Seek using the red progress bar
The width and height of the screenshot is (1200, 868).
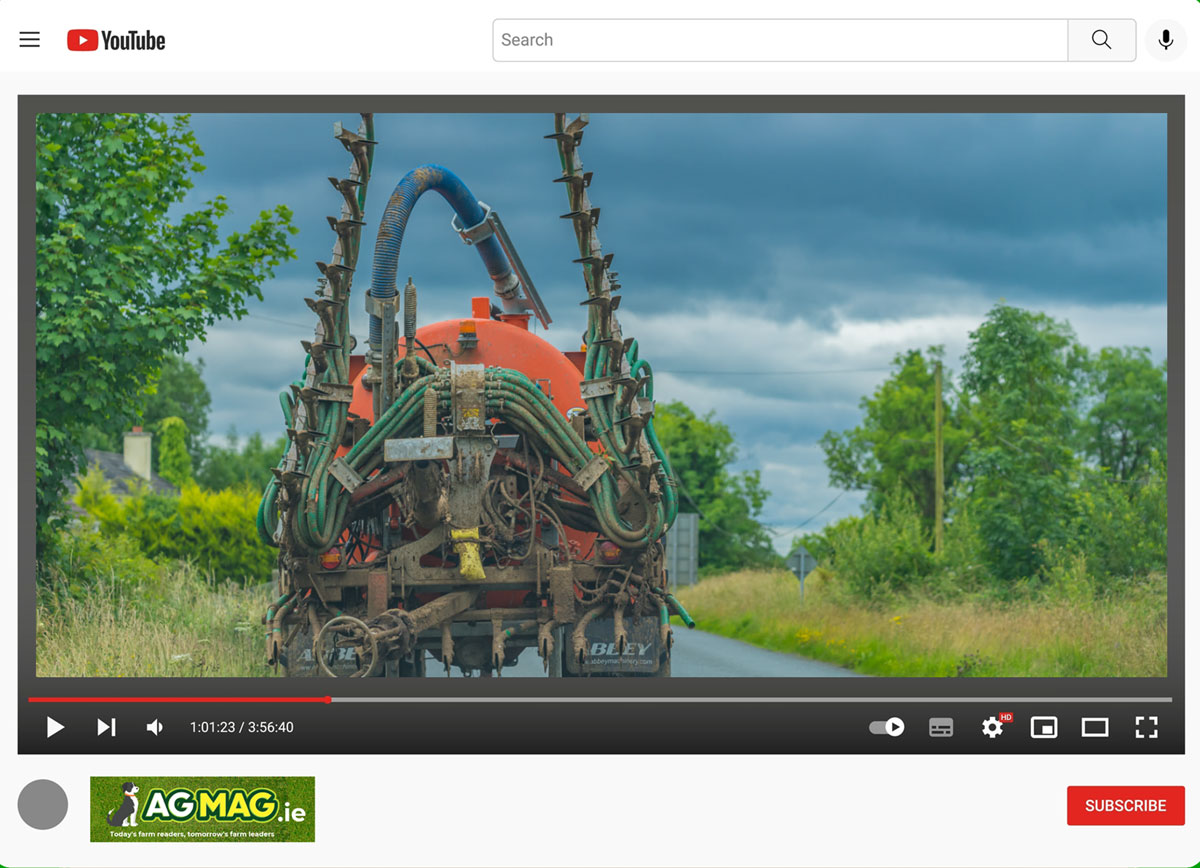(330, 699)
